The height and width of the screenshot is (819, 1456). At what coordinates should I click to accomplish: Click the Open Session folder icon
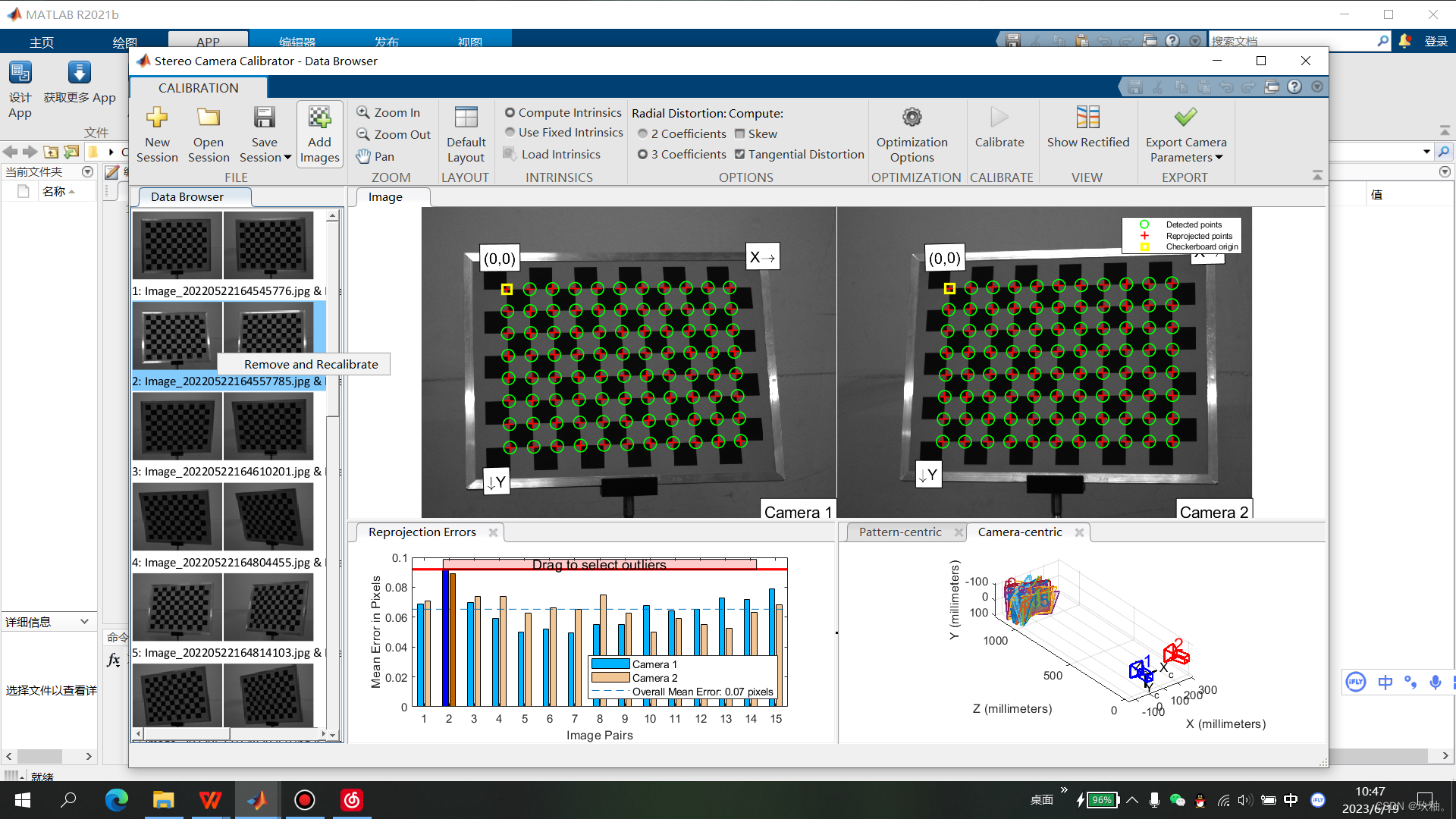pyautogui.click(x=208, y=118)
